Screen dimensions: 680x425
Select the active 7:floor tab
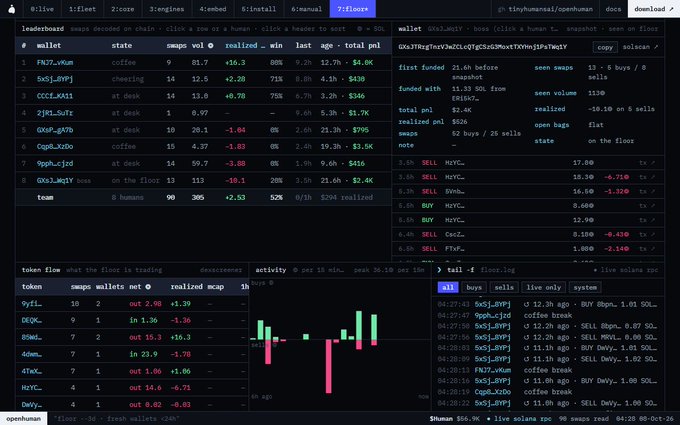pyautogui.click(x=353, y=9)
